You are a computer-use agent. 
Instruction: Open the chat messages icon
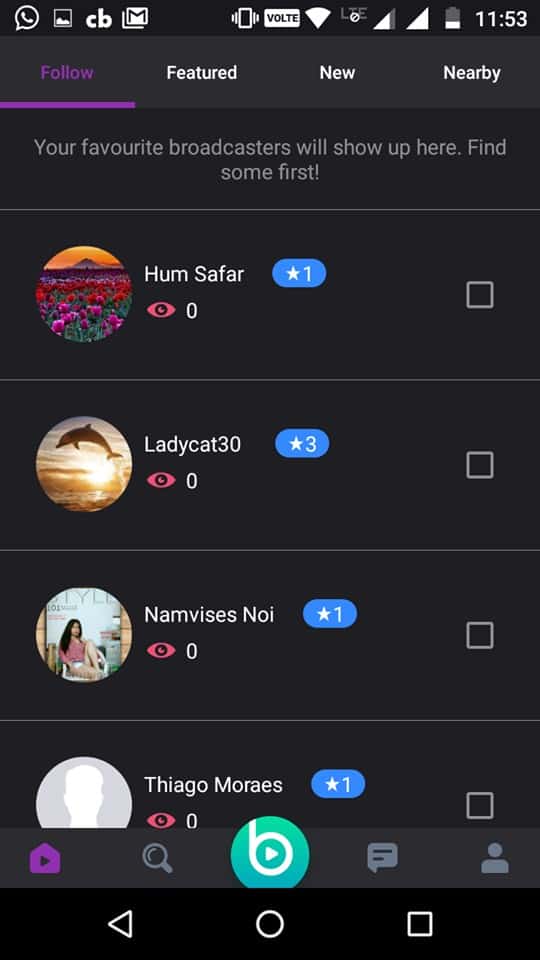[x=383, y=858]
